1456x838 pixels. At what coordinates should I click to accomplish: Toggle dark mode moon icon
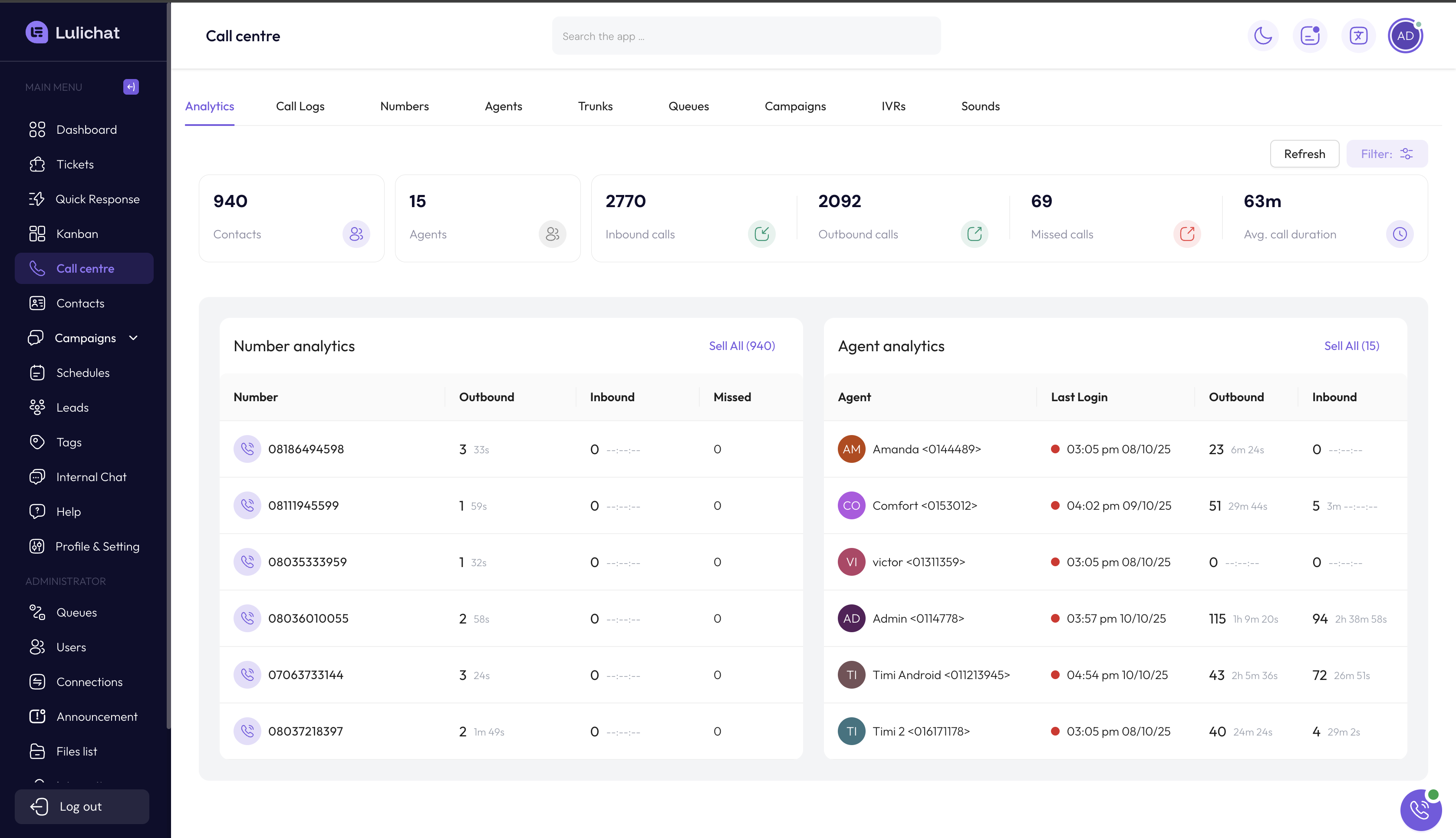[x=1263, y=36]
